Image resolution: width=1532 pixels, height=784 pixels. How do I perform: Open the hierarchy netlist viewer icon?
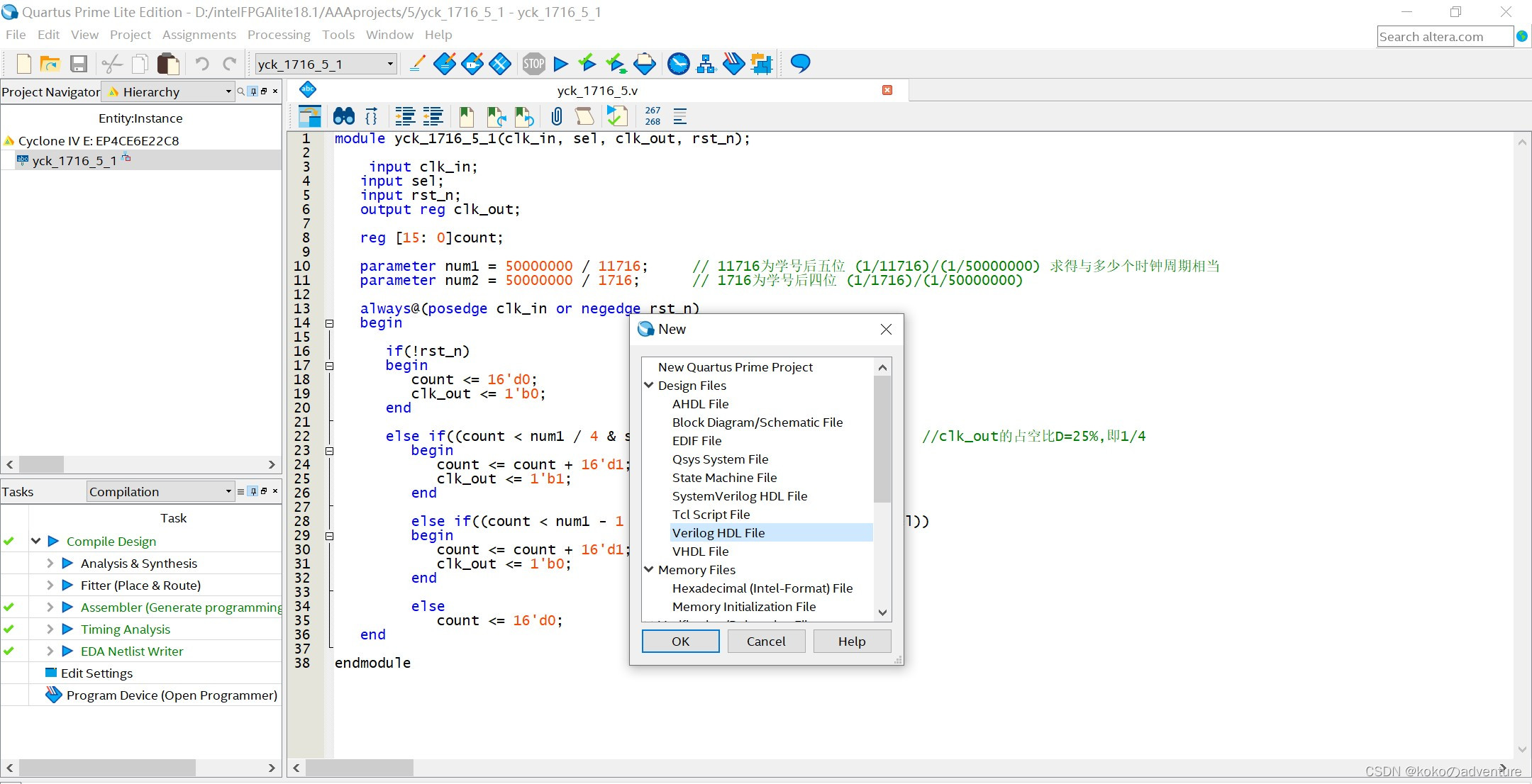(706, 64)
